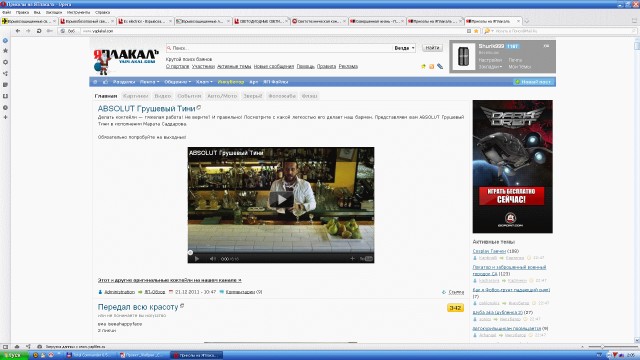Toggle the side panel using status bar icon

click(x=5, y=347)
